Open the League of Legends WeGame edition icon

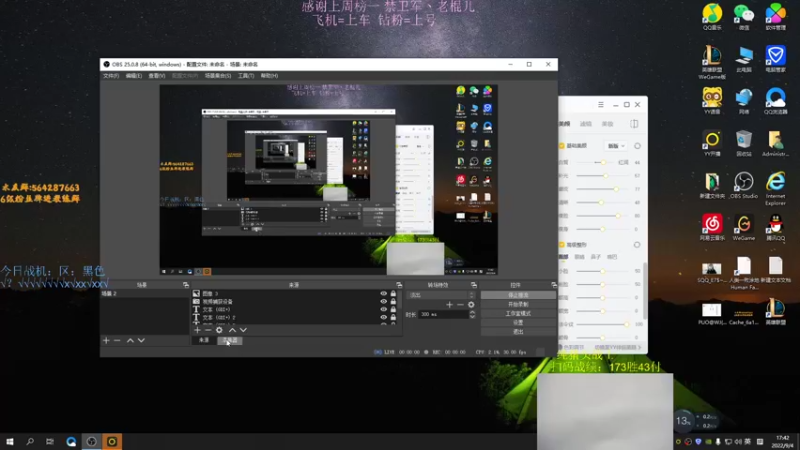tap(712, 61)
